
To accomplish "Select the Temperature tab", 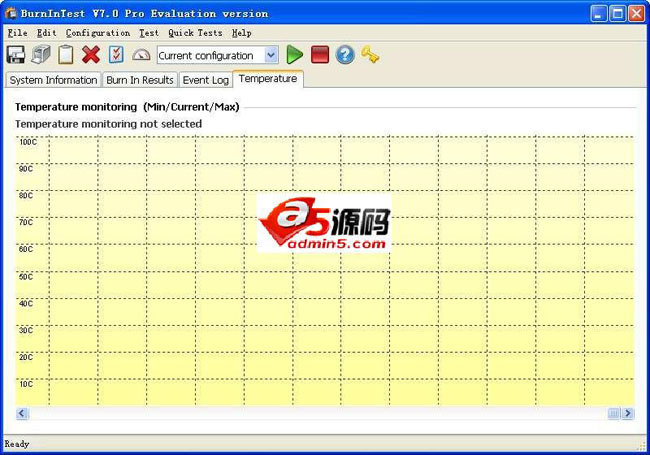I will tap(268, 79).
